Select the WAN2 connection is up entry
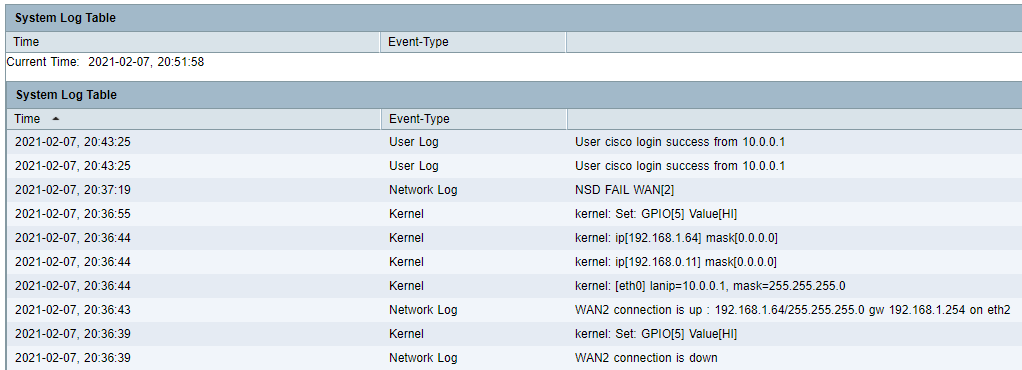The width and height of the screenshot is (1022, 370). point(793,310)
